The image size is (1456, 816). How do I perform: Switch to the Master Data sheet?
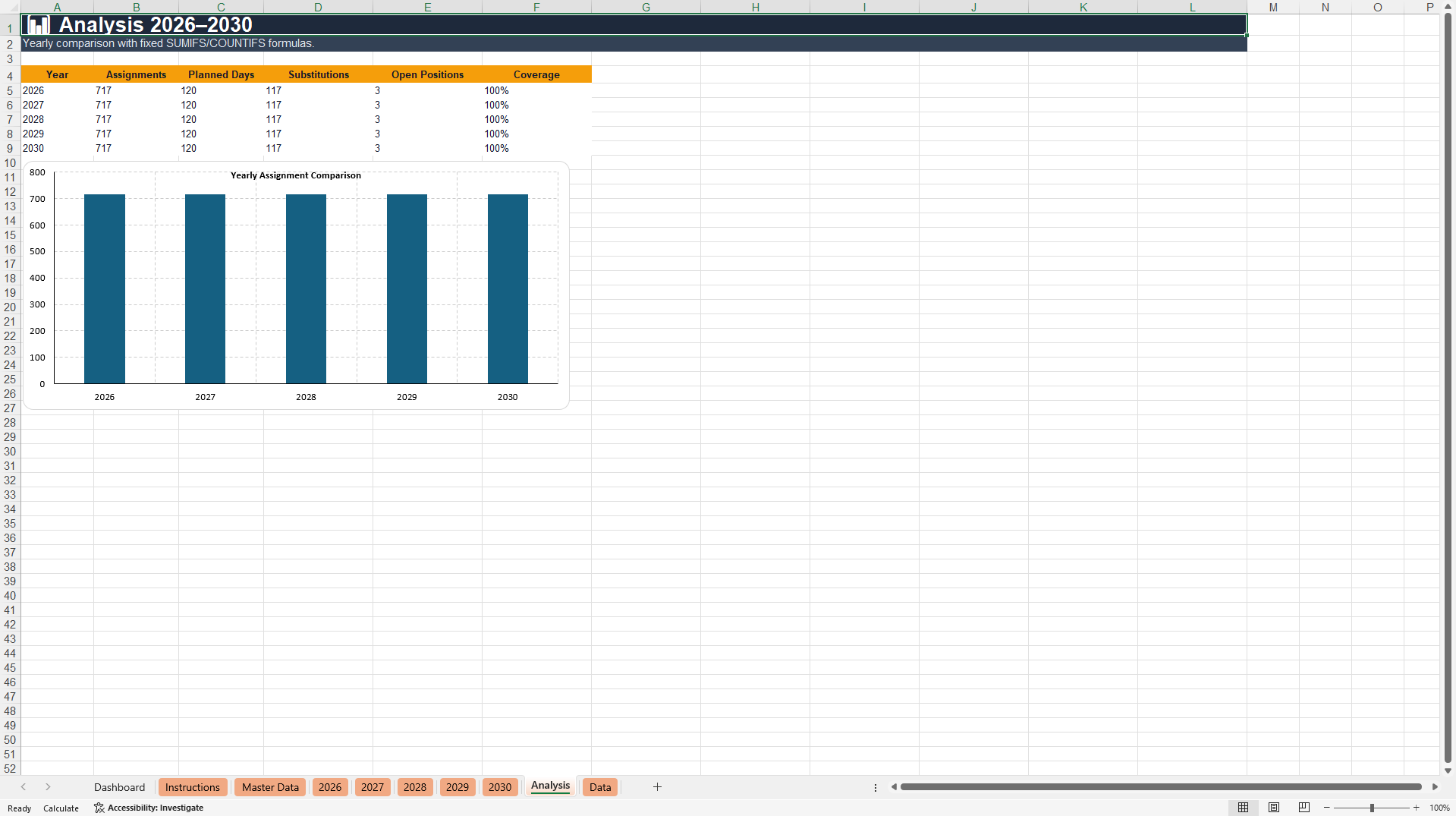270,787
